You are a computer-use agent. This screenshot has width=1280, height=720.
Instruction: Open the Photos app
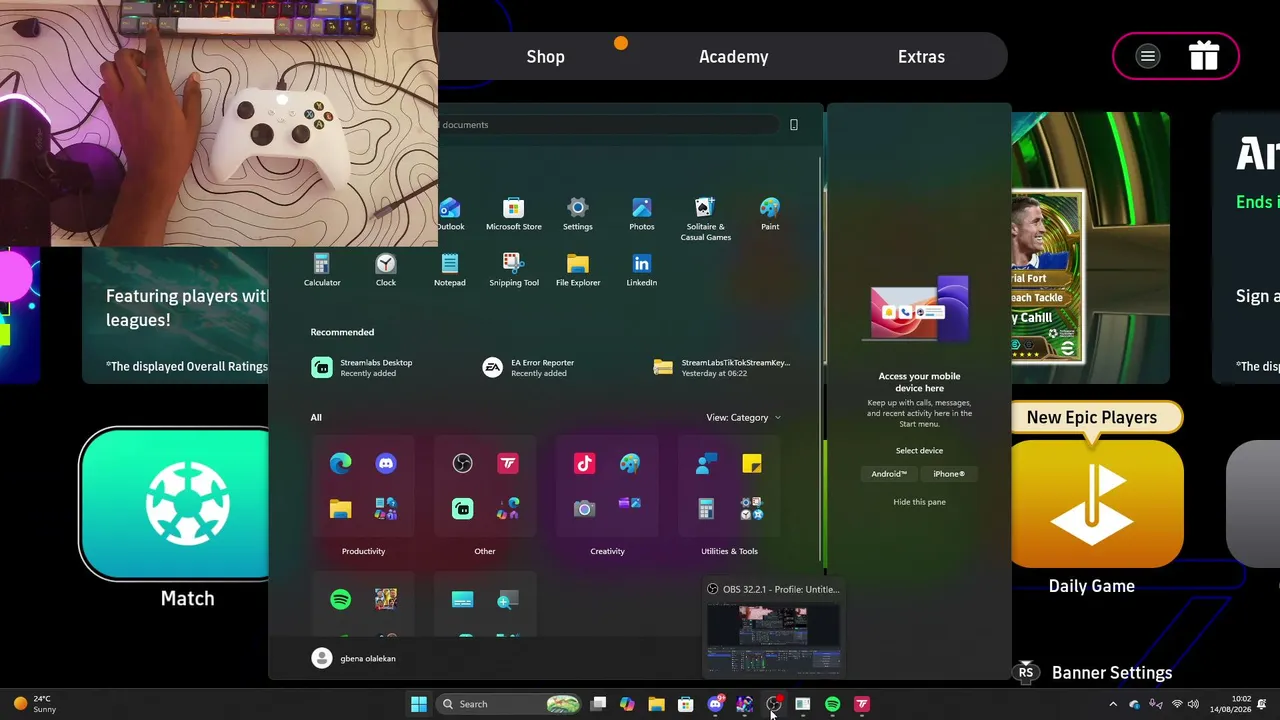point(642,214)
